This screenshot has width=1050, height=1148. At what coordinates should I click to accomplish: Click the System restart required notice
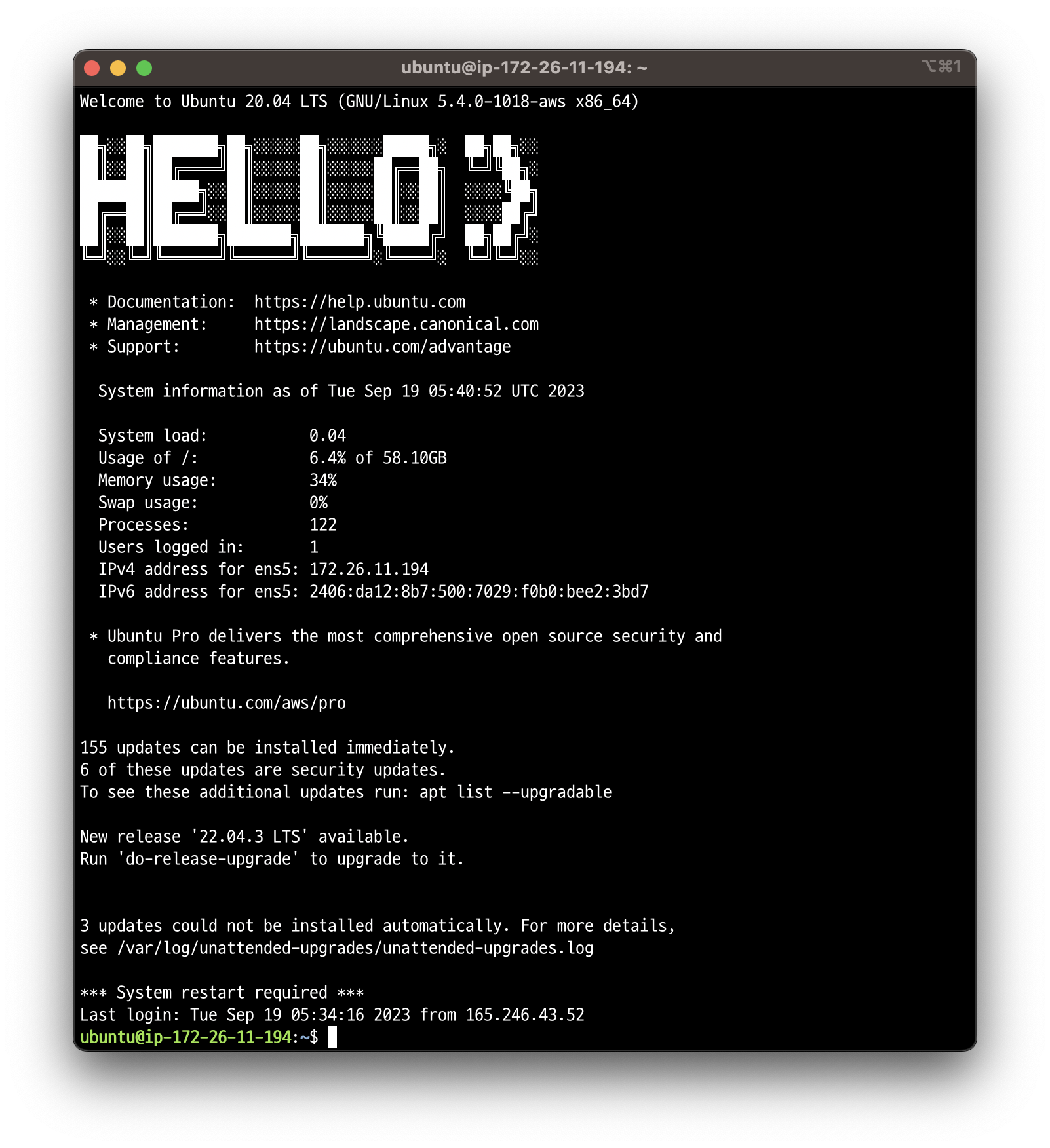click(222, 993)
